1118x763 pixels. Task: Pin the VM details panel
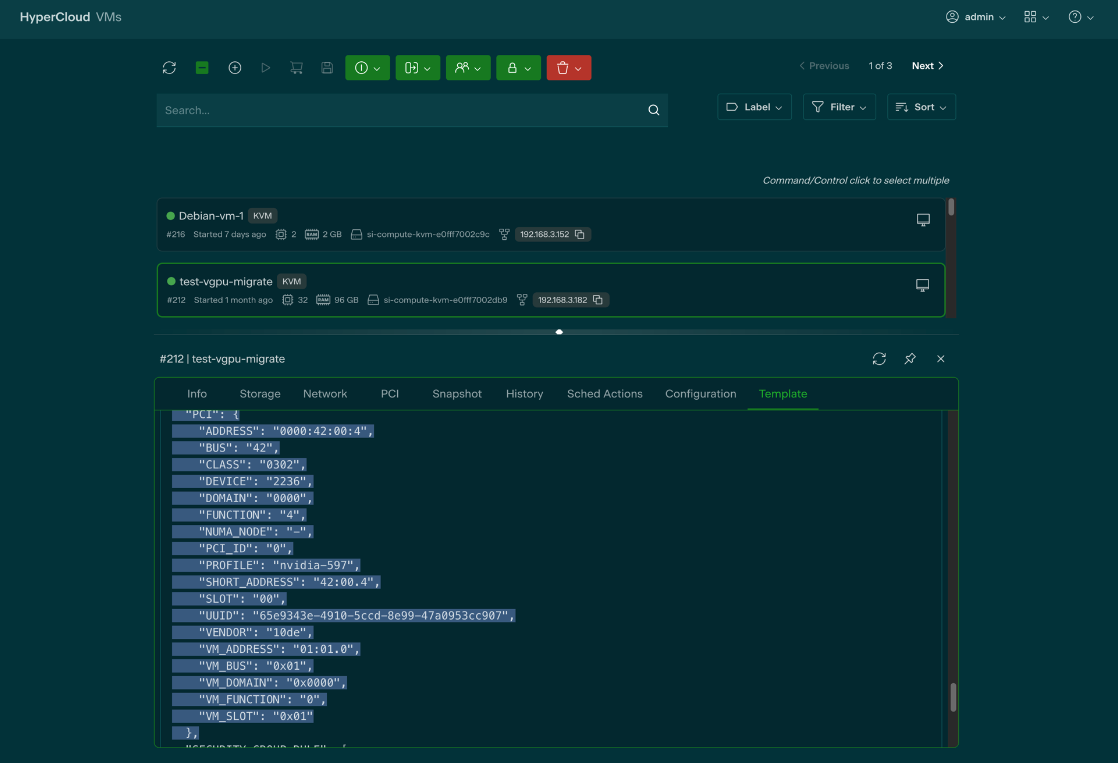[x=910, y=359]
